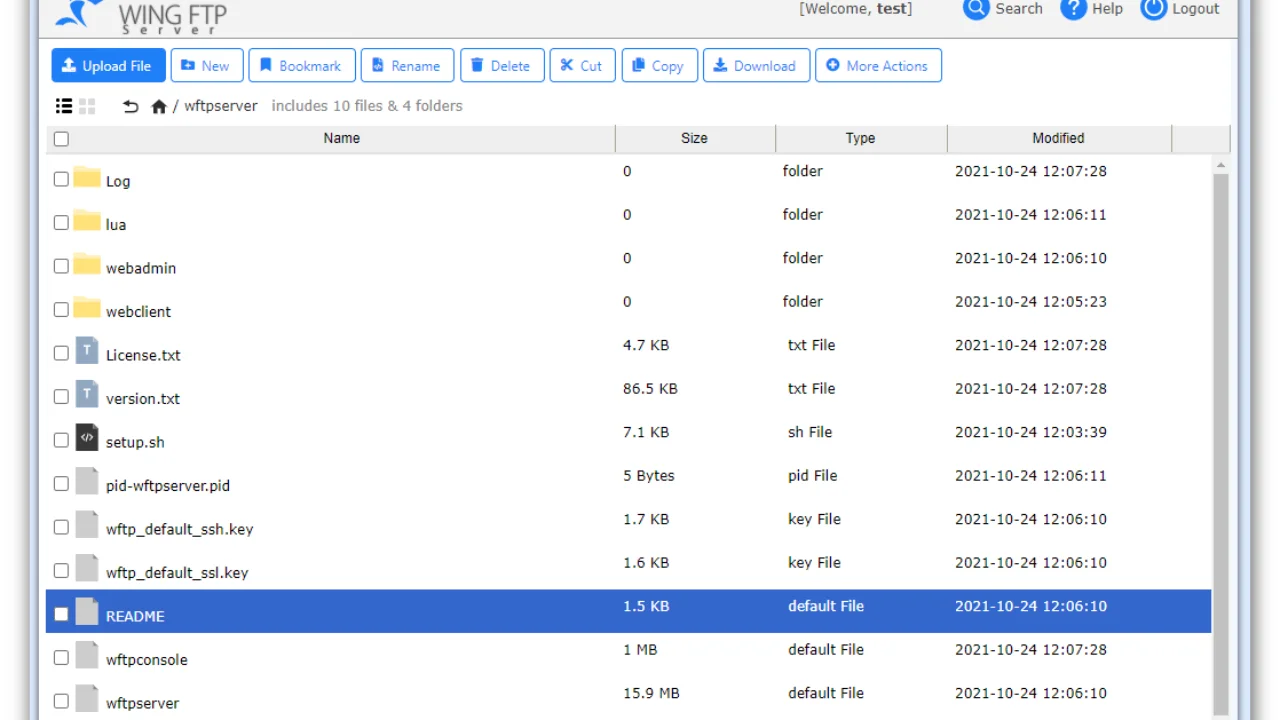The image size is (1280, 720).
Task: Check the box for README row
Action: pos(61,614)
